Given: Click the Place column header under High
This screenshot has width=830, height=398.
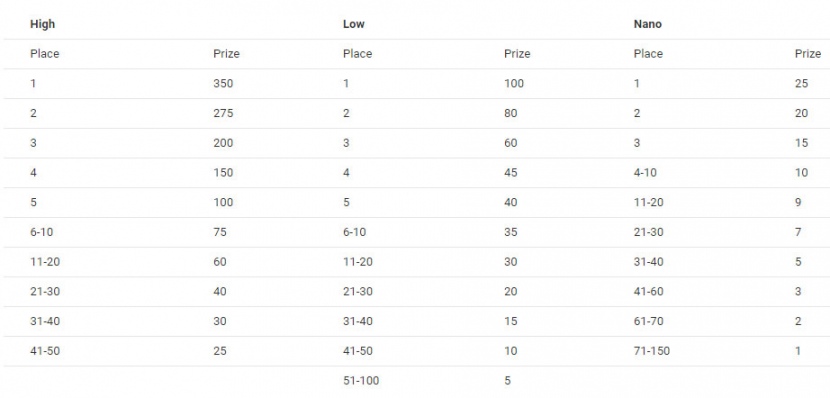Looking at the screenshot, I should point(44,53).
